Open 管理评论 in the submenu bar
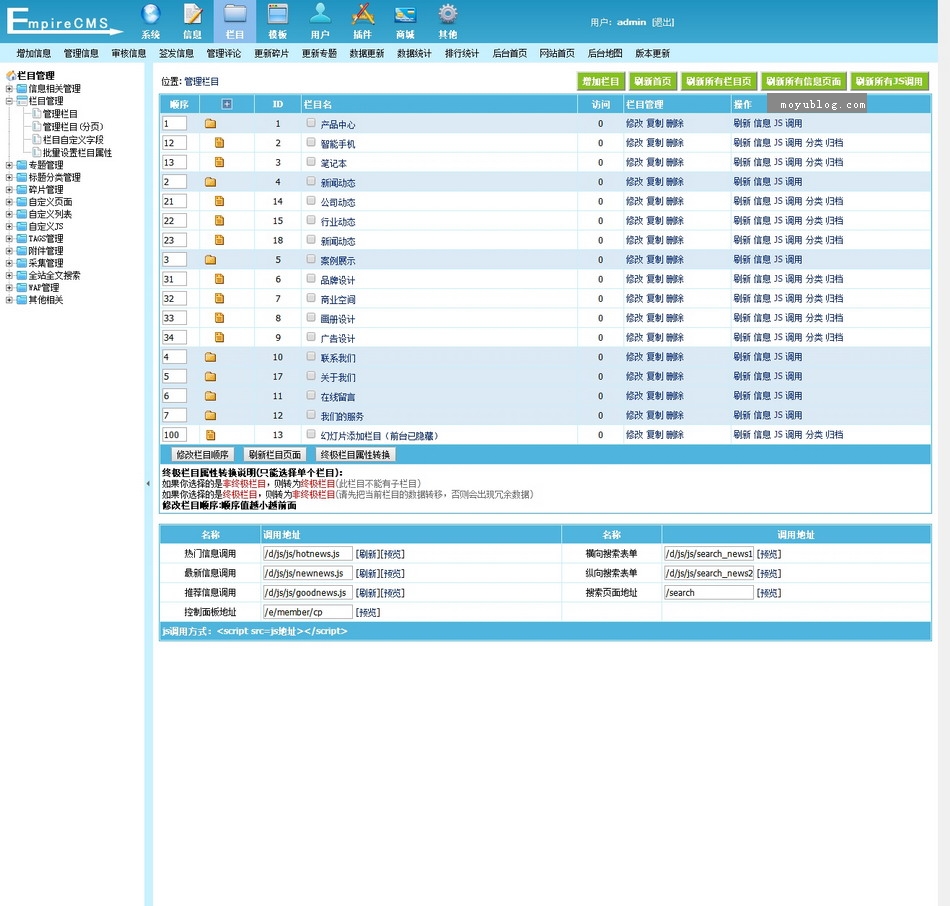Image resolution: width=950 pixels, height=906 pixels. pyautogui.click(x=224, y=53)
